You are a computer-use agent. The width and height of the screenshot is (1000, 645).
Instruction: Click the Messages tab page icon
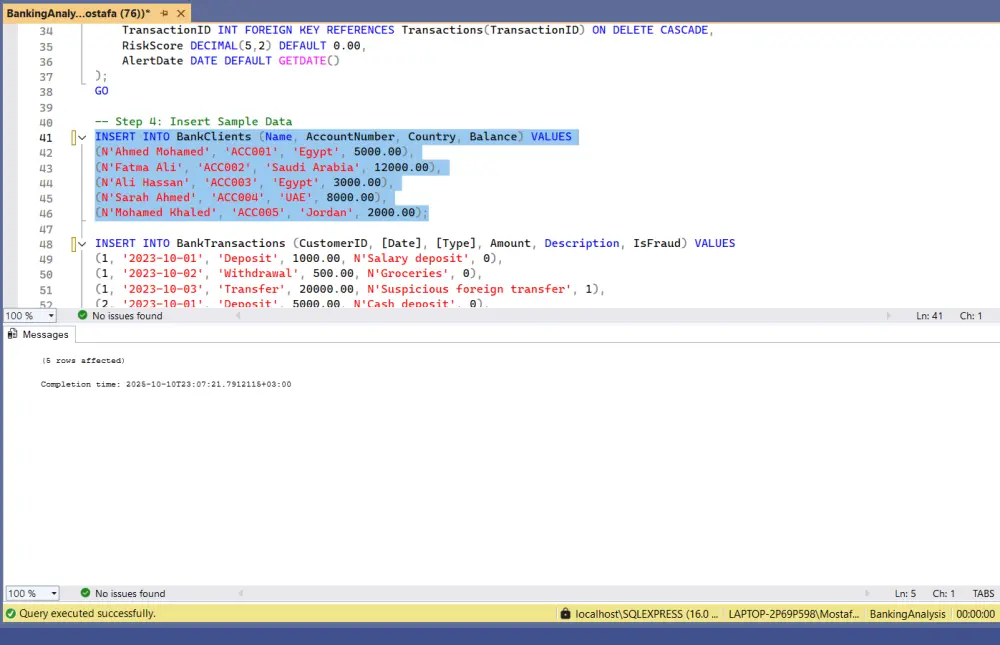tap(13, 335)
